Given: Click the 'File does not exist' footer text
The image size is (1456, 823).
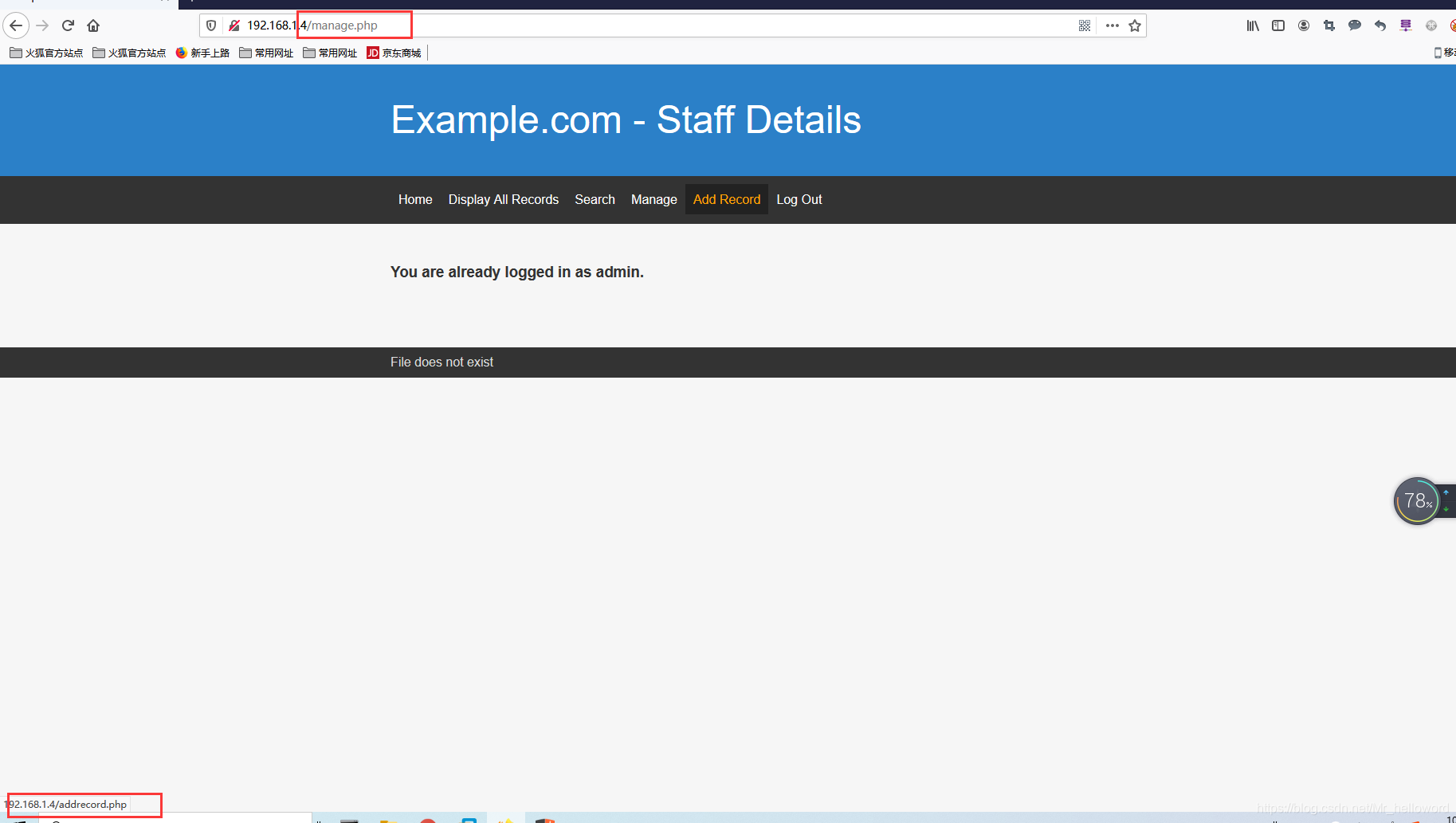Looking at the screenshot, I should click(442, 362).
